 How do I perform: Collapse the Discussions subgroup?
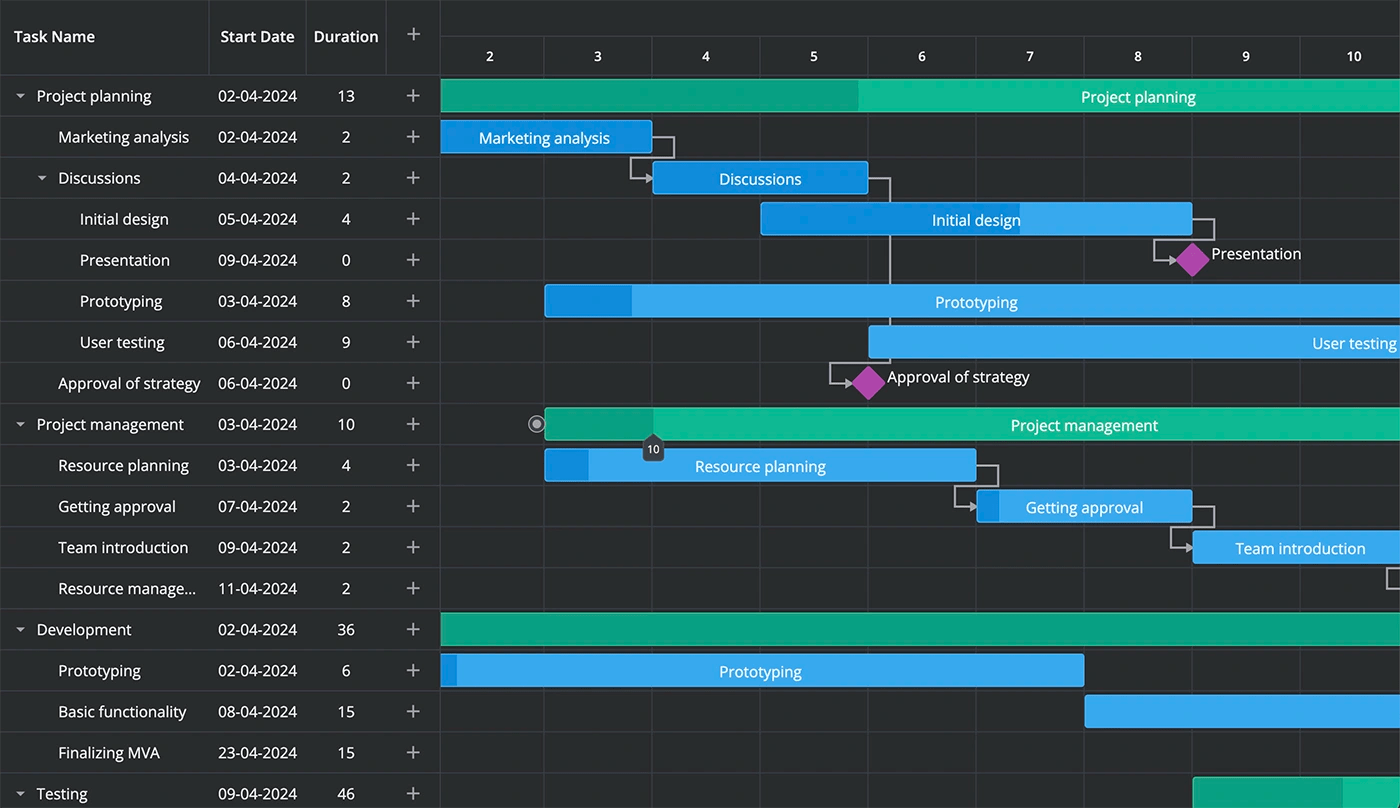(x=42, y=179)
